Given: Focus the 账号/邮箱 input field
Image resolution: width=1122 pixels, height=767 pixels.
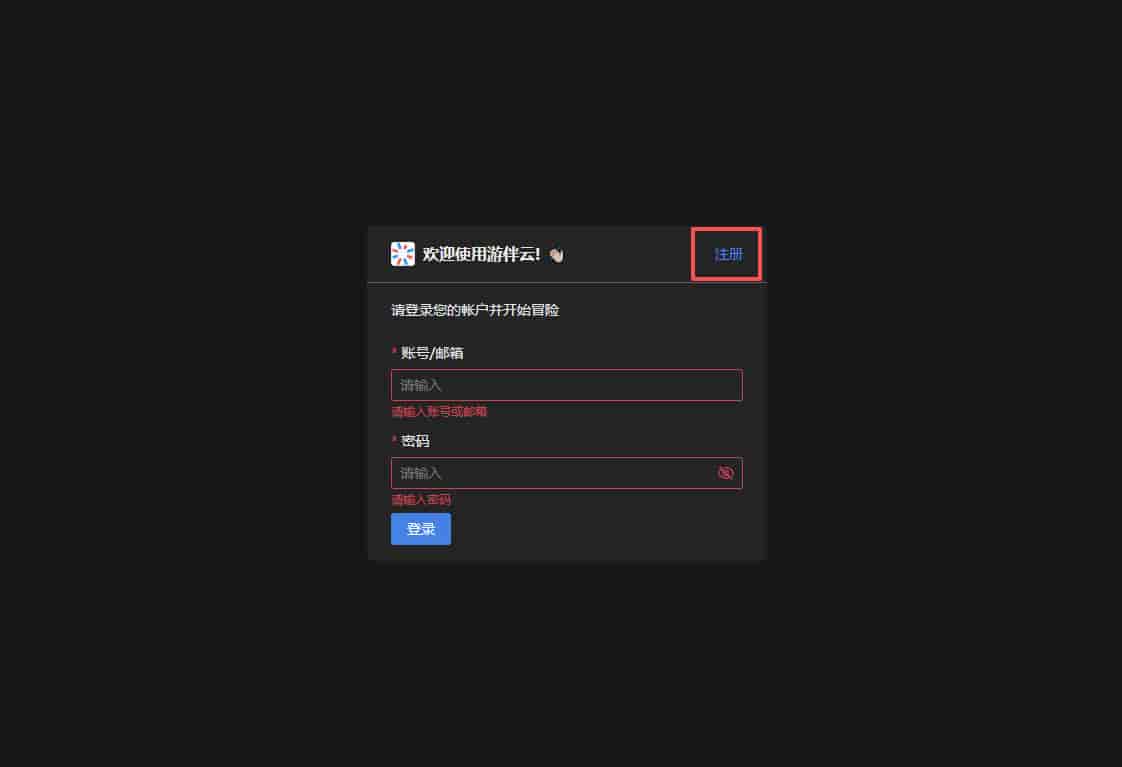Looking at the screenshot, I should (x=567, y=385).
